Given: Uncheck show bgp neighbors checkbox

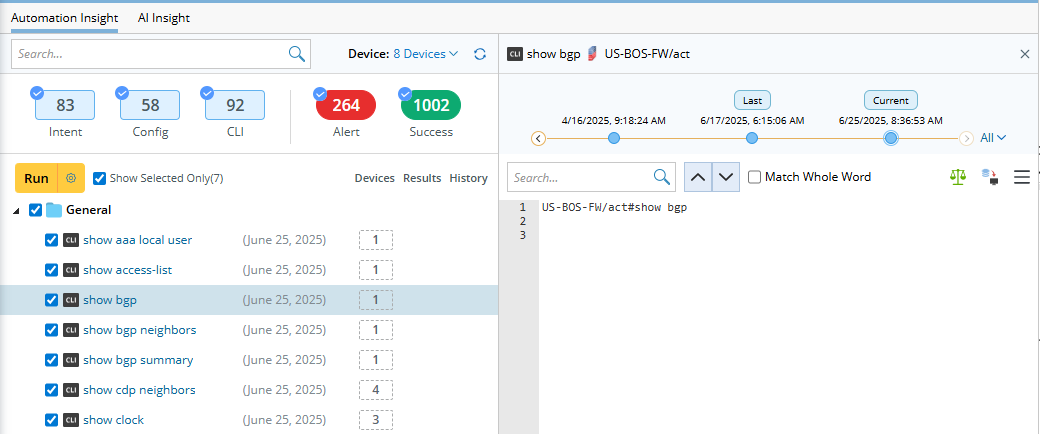Looking at the screenshot, I should [x=51, y=330].
